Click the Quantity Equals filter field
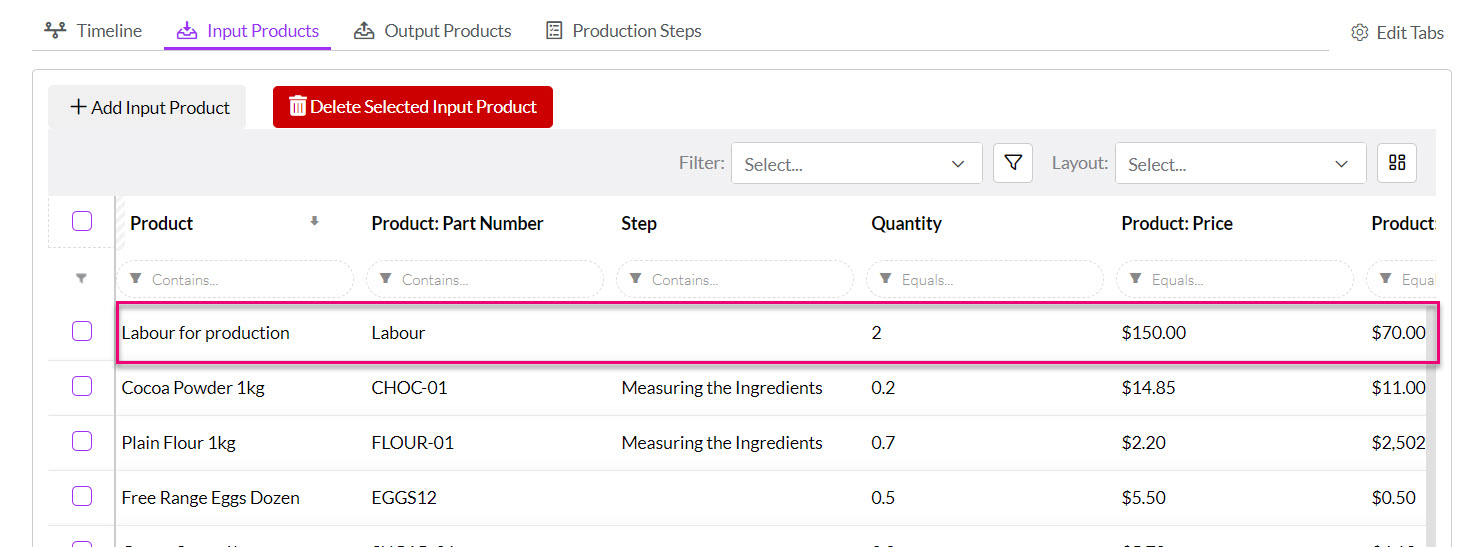Image resolution: width=1479 pixels, height=547 pixels. point(985,279)
